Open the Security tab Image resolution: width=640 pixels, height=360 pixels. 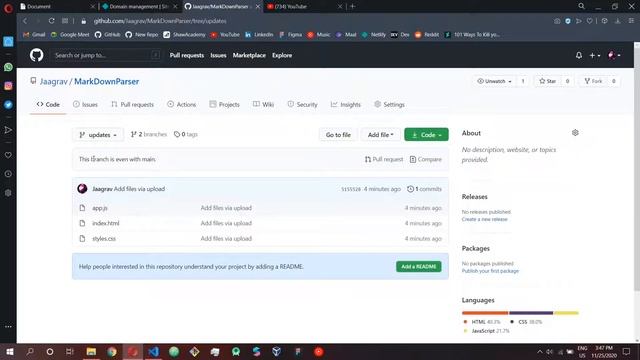coord(302,104)
